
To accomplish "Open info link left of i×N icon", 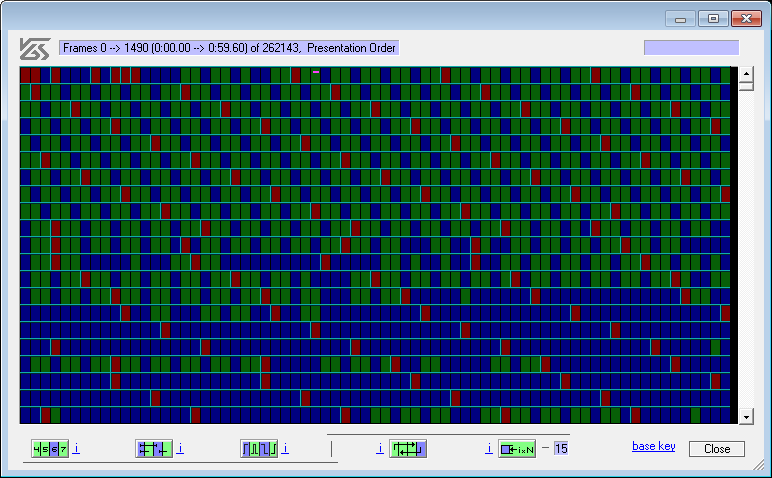I will (489, 449).
